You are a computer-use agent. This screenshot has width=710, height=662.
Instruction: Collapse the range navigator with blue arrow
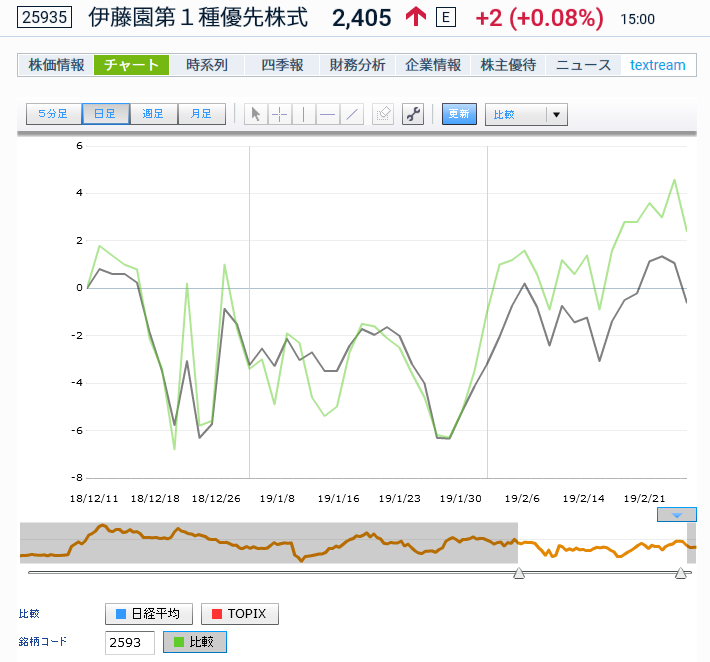676,514
